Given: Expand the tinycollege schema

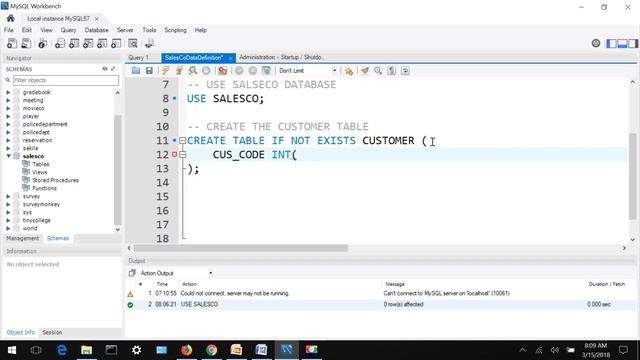Looking at the screenshot, I should [x=8, y=220].
